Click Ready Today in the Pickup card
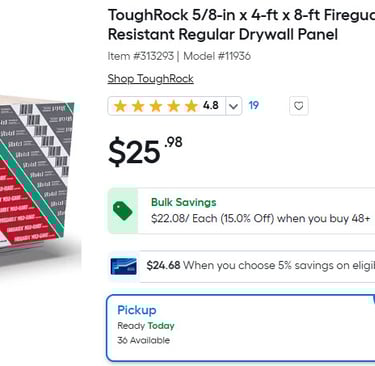 pyautogui.click(x=146, y=326)
